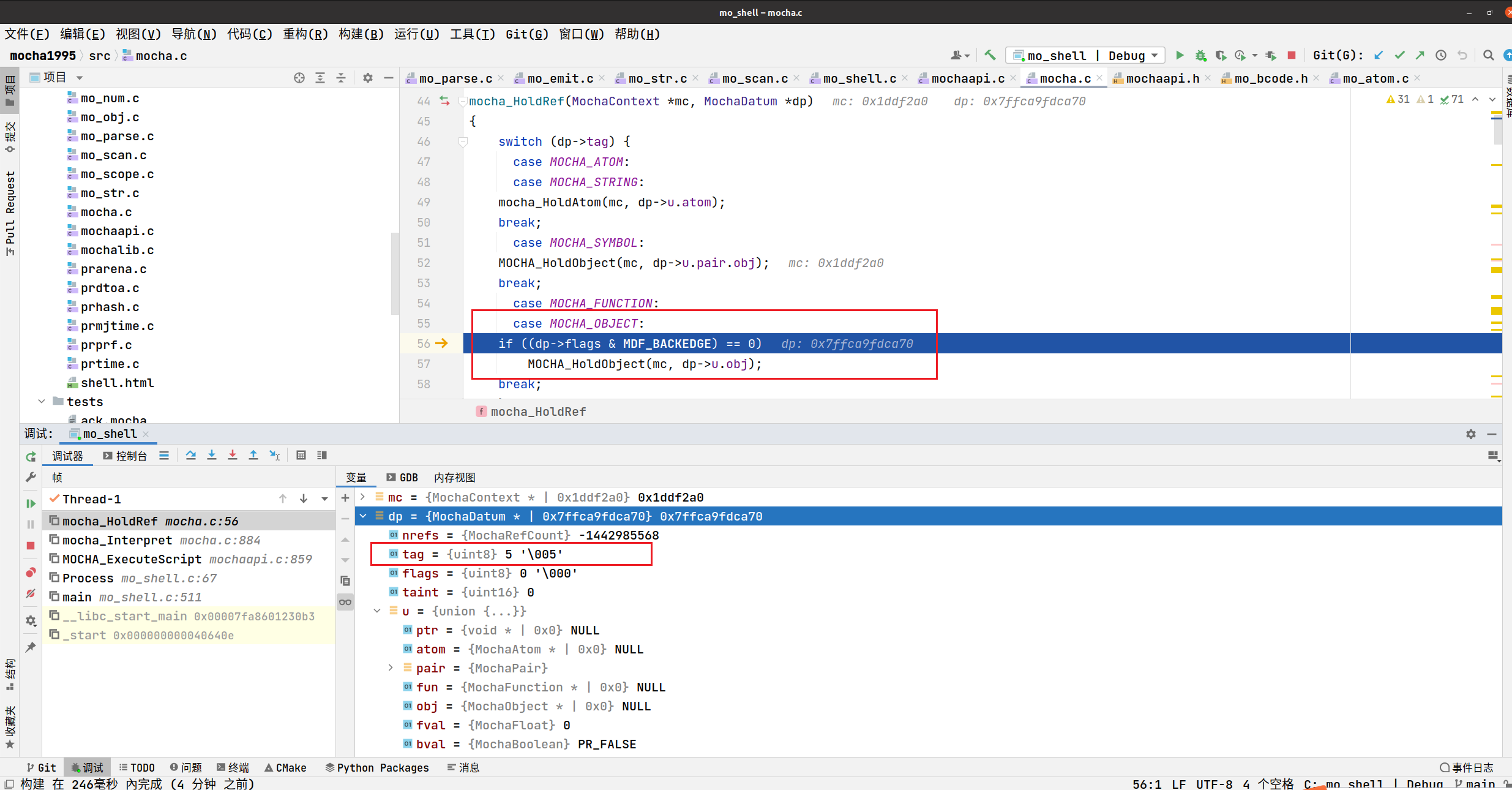Click Collapse All in project panel

tap(341, 78)
